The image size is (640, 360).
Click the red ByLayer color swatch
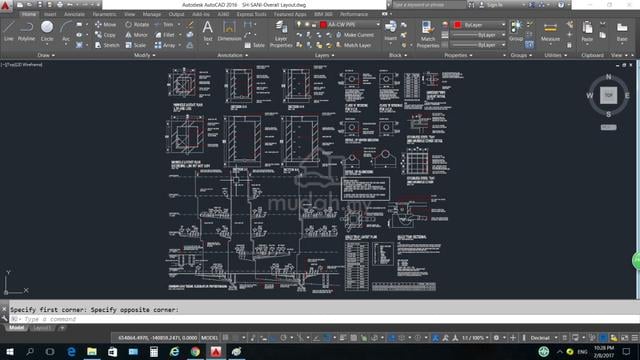pyautogui.click(x=458, y=25)
